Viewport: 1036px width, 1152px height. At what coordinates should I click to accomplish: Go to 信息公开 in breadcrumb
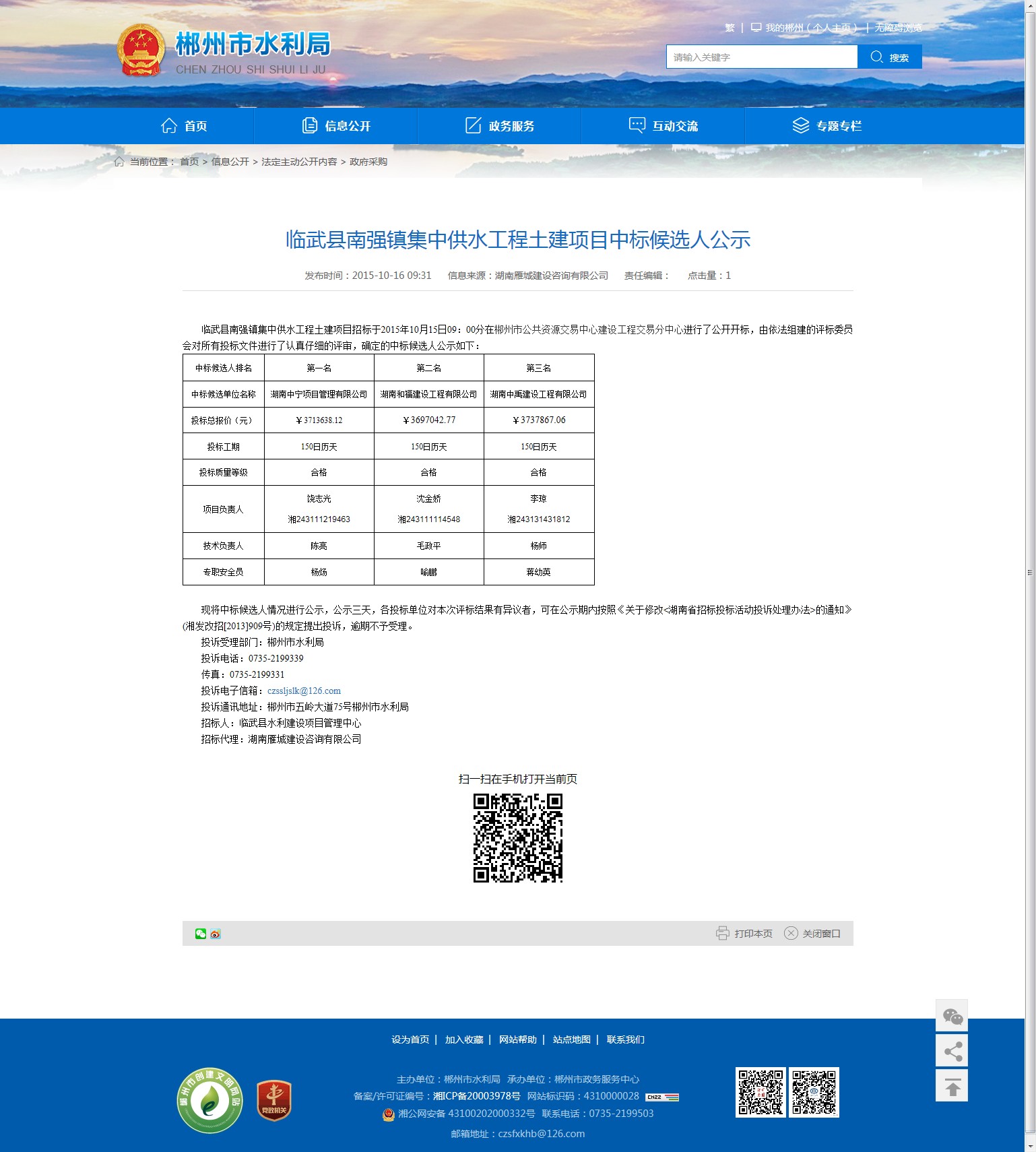230,162
